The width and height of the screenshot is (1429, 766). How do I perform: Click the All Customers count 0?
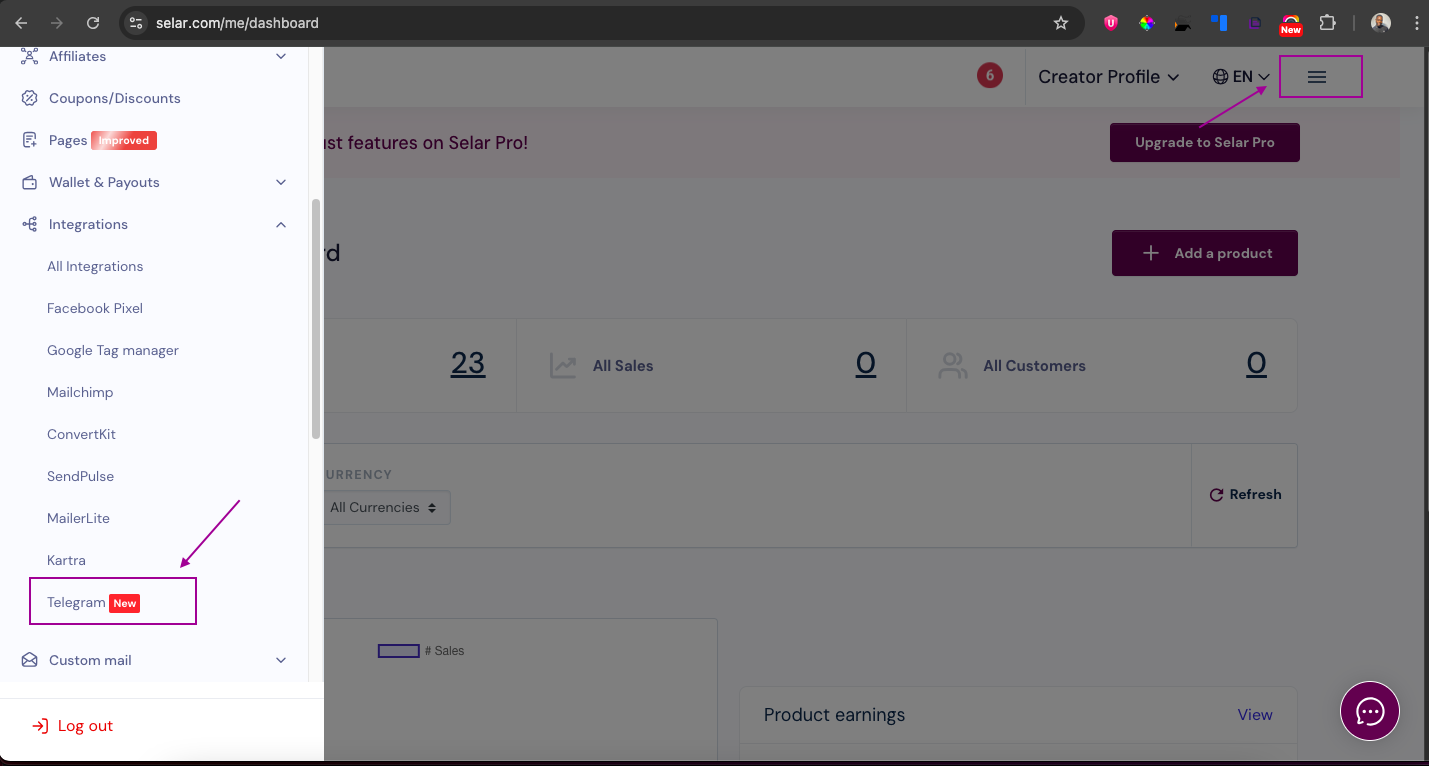[1256, 363]
